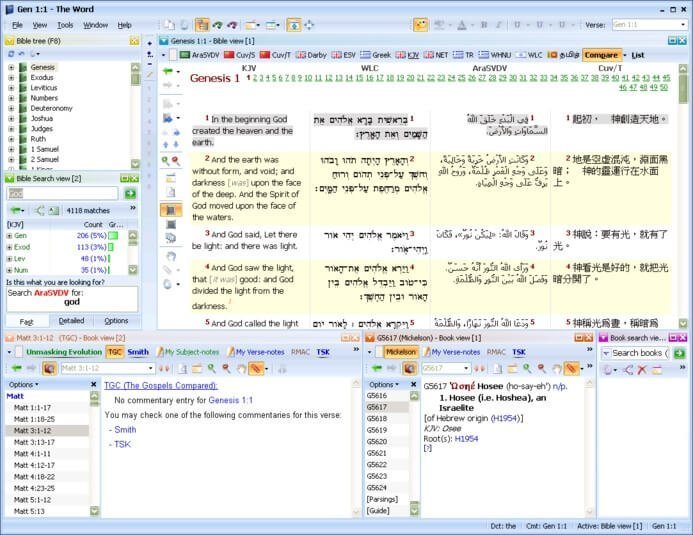The height and width of the screenshot is (535, 693).
Task: Click green back arrow in Matt 3:1-12 book view
Action: tap(17, 368)
